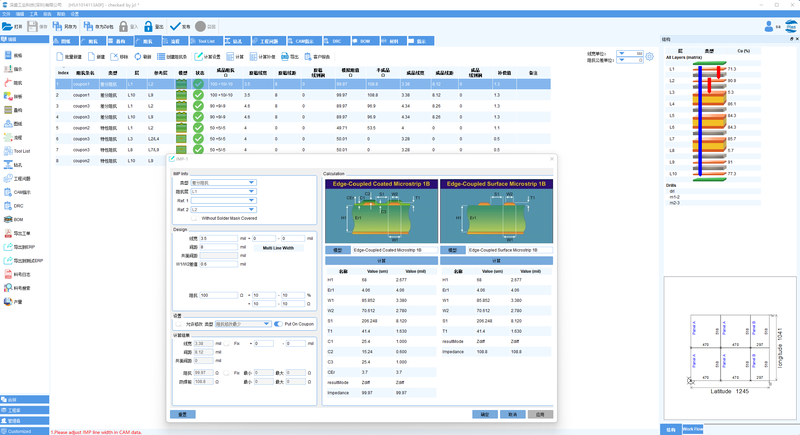Viewport: 800px width, 435px height.
Task: Open the Work Flow tab at bottom right
Action: click(x=692, y=429)
